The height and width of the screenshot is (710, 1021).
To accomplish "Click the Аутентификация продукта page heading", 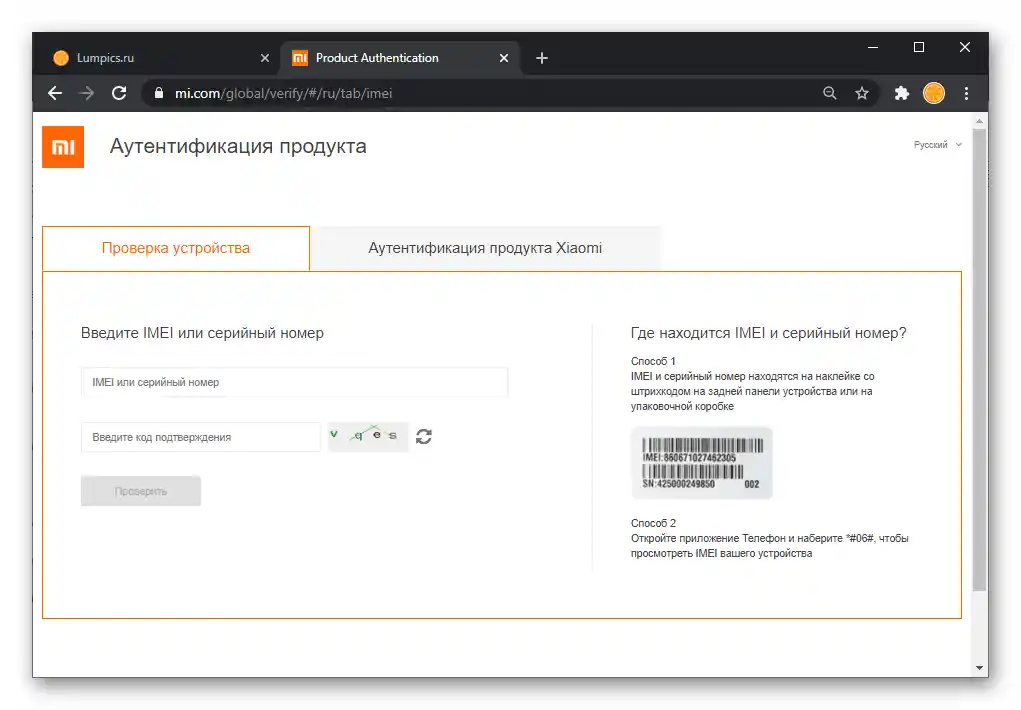I will pyautogui.click(x=238, y=146).
